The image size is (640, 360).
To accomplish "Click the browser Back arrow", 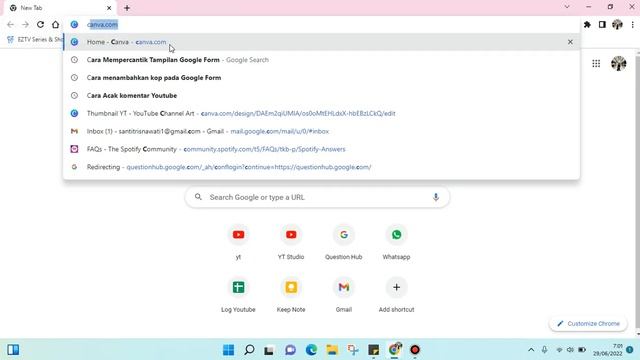I will click(x=10, y=24).
